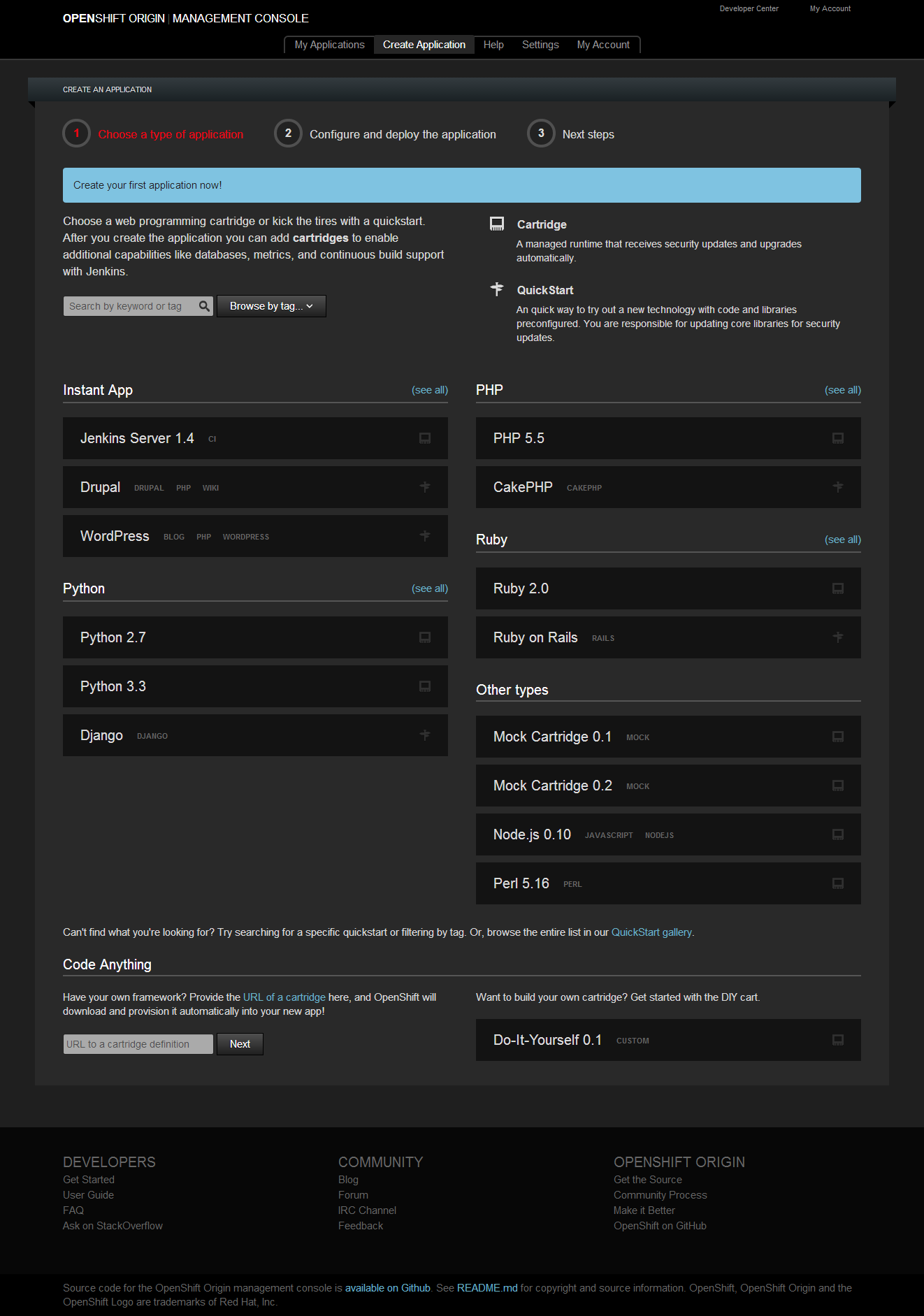The height and width of the screenshot is (1316, 924).
Task: Click the Next button beside cartridge URL
Action: click(x=240, y=1044)
